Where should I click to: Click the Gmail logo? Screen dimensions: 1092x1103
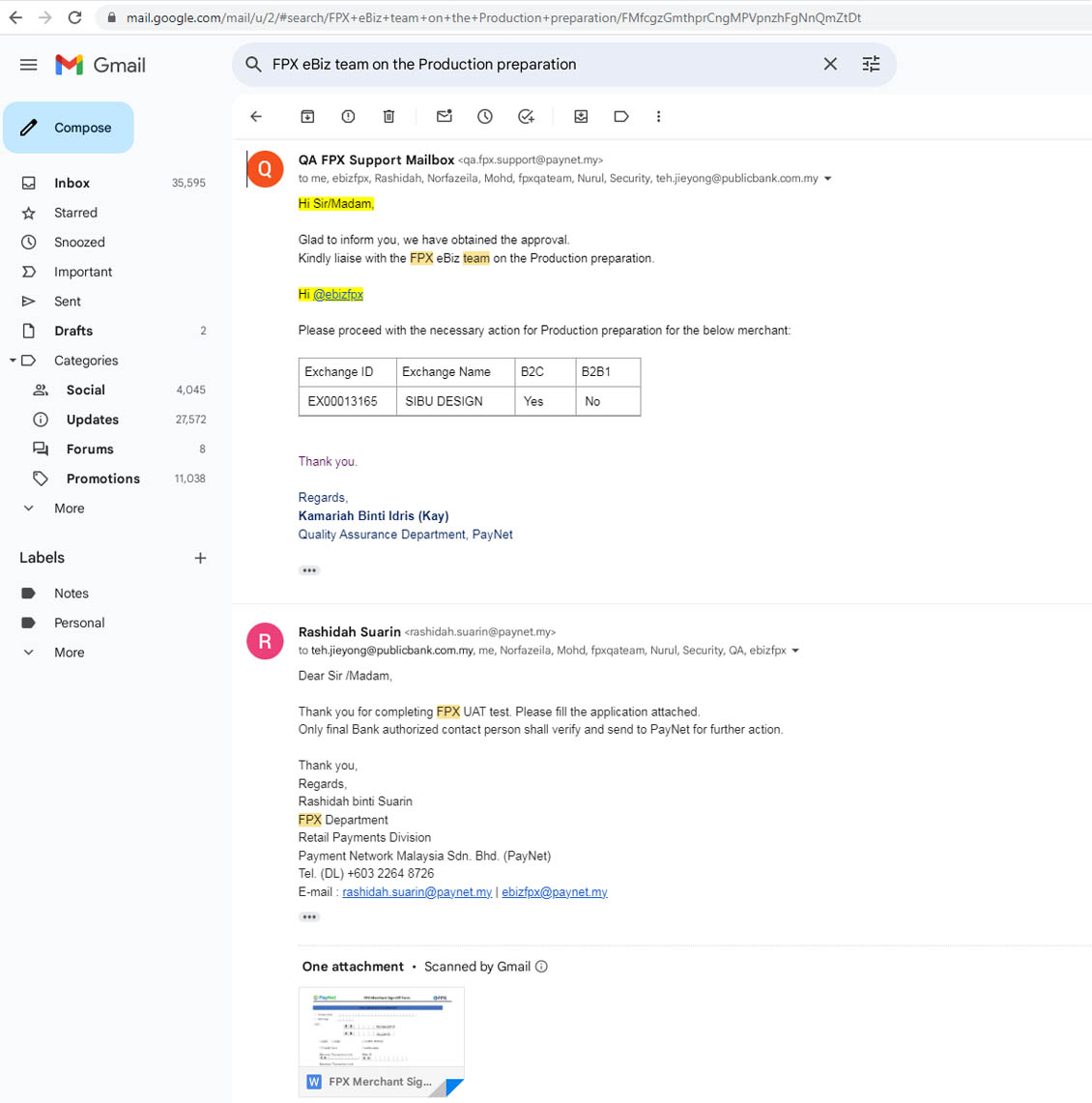coord(101,65)
